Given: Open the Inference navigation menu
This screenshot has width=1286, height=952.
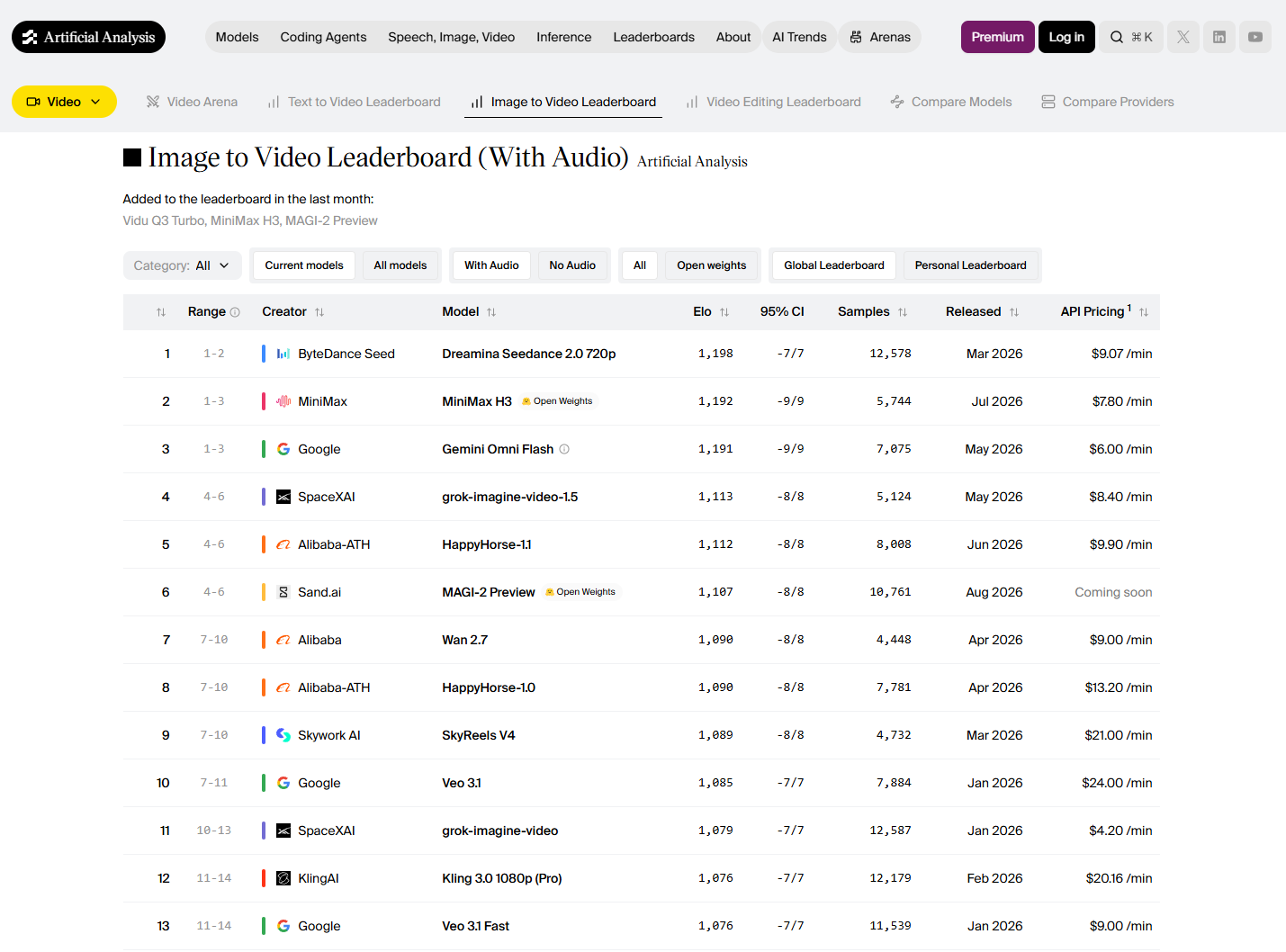Looking at the screenshot, I should point(564,37).
